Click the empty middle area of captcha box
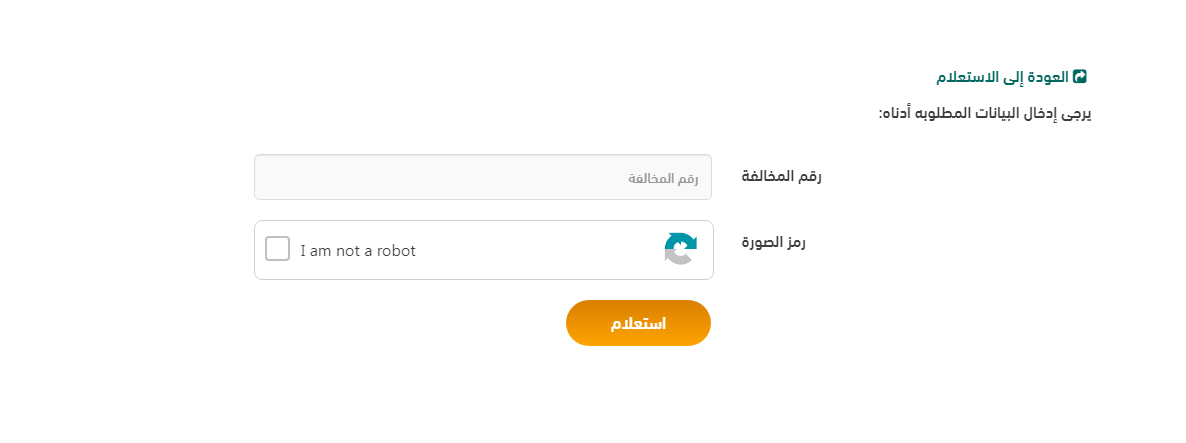 point(540,250)
